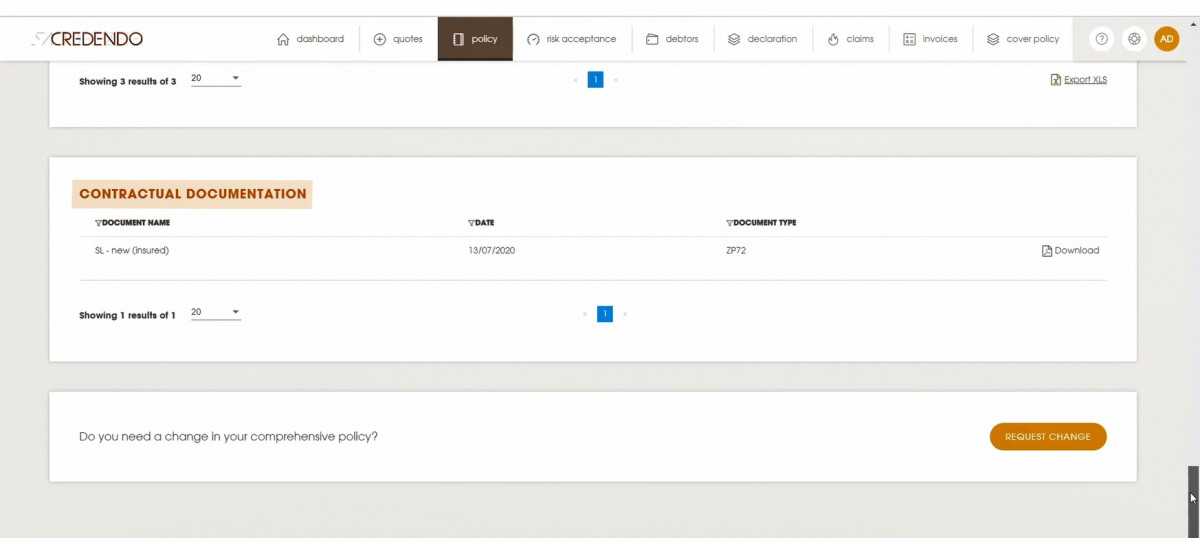Click the PDF icon beside Download
The image size is (1200, 538).
coord(1047,251)
